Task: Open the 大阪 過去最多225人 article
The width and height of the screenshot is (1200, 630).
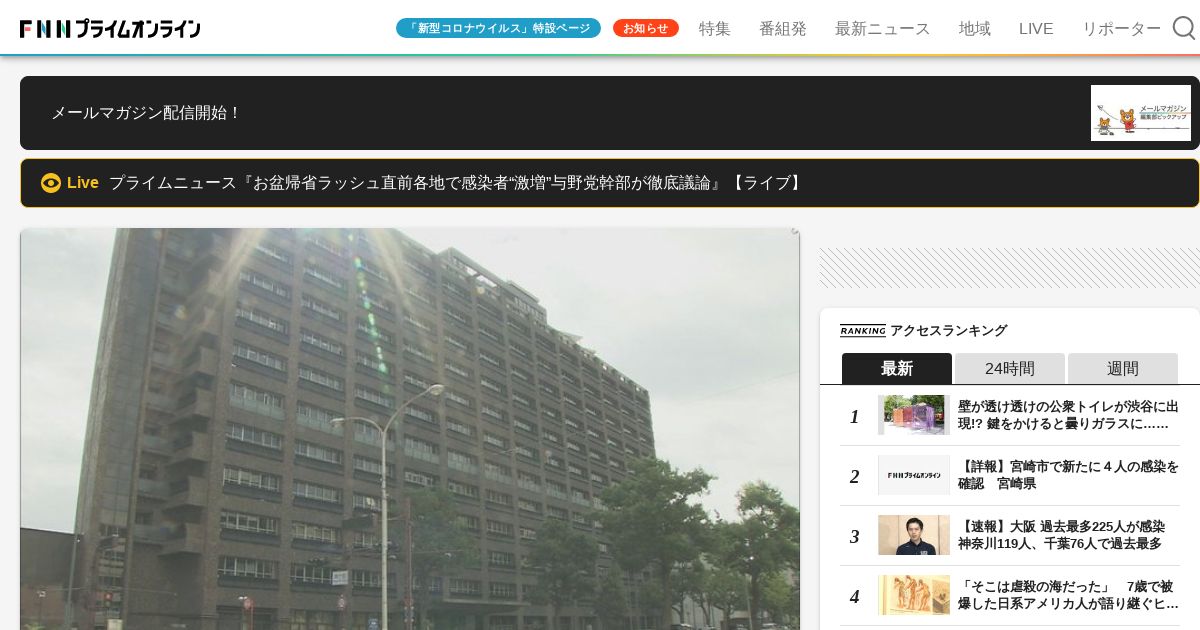Action: [x=1062, y=535]
